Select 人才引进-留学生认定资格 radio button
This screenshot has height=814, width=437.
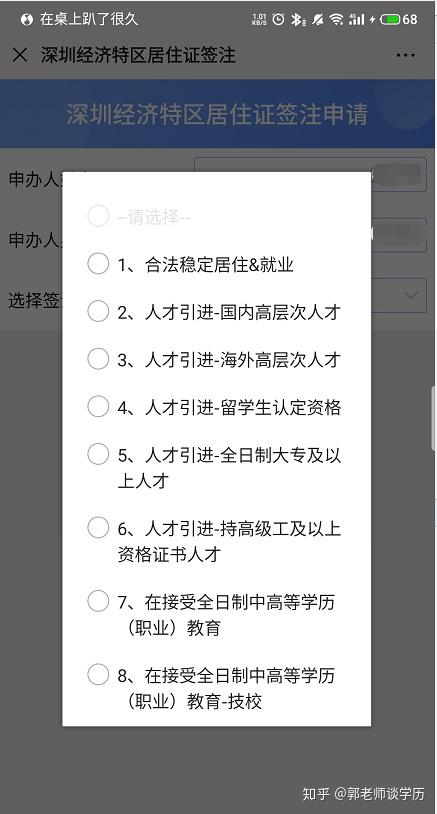[216, 407]
